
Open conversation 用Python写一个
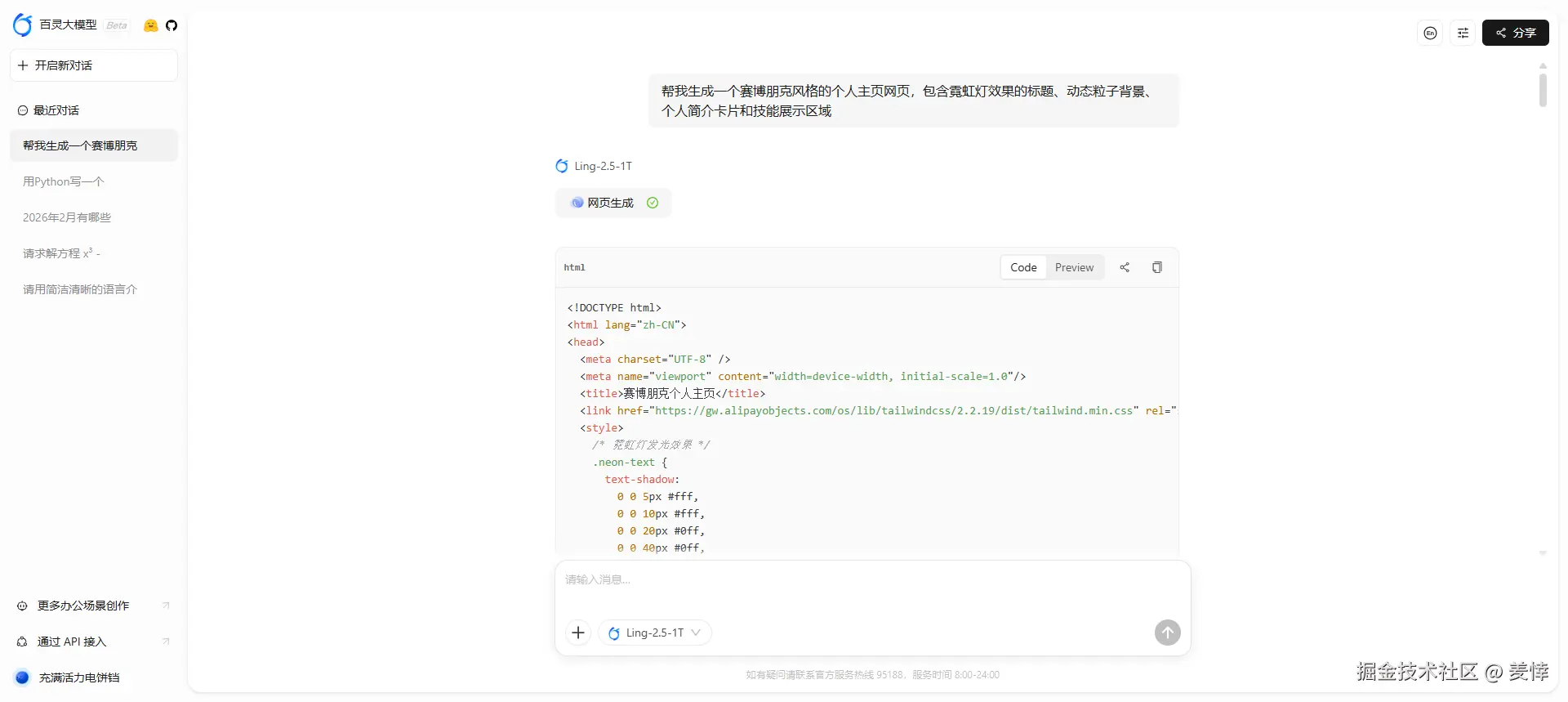click(94, 181)
